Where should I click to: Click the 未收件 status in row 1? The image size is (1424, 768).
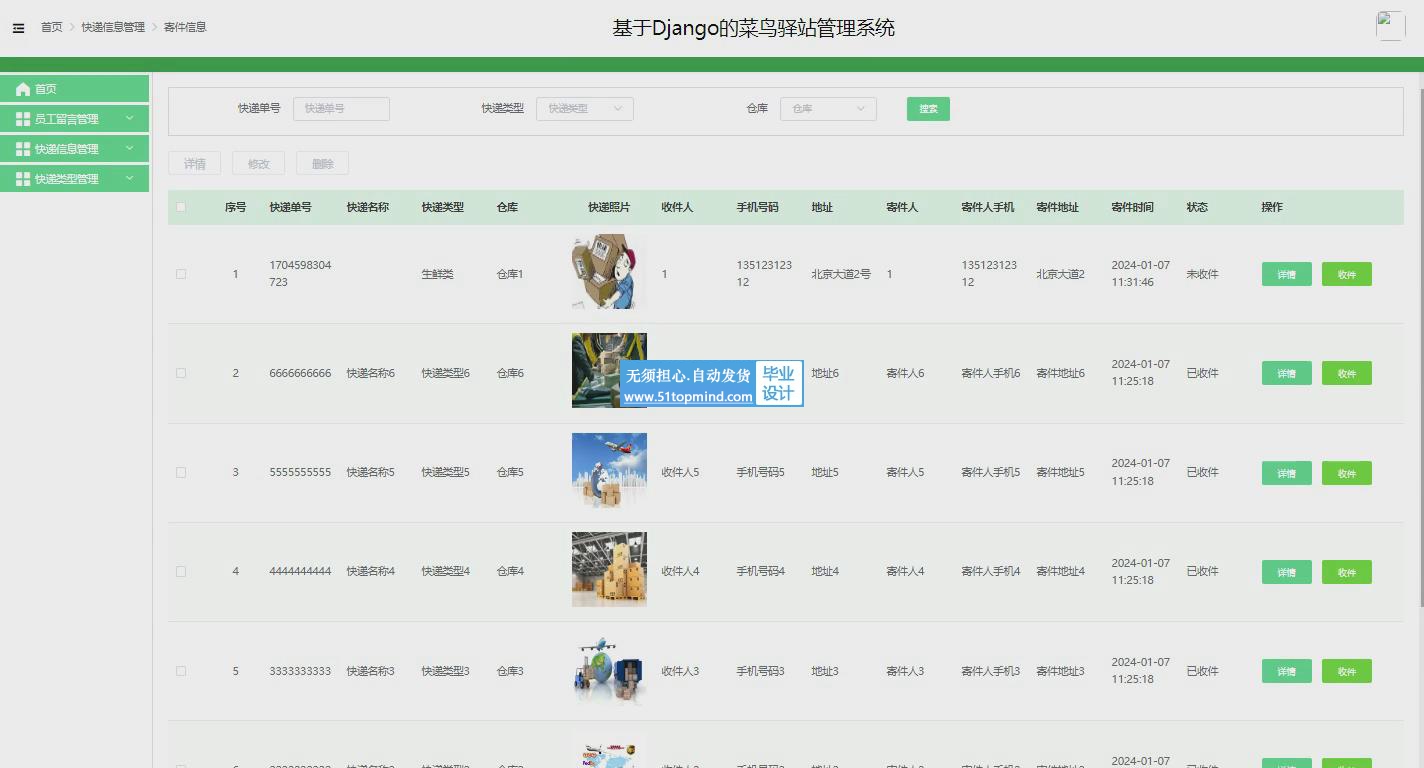pos(1202,274)
